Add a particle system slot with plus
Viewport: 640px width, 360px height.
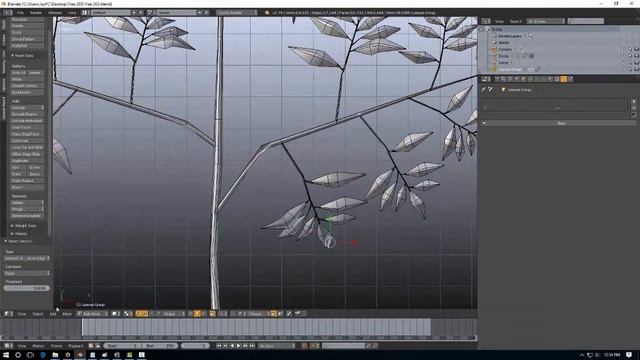(633, 102)
